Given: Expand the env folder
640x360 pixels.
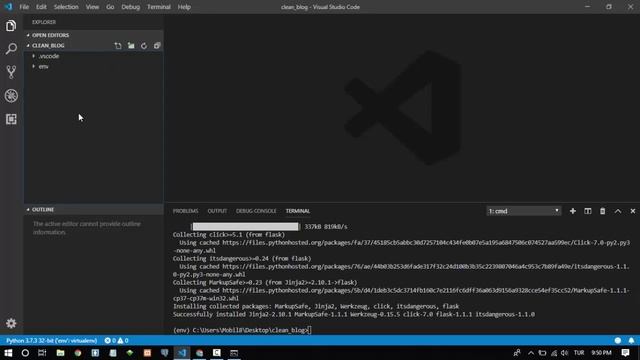Looking at the screenshot, I should click(x=43, y=67).
